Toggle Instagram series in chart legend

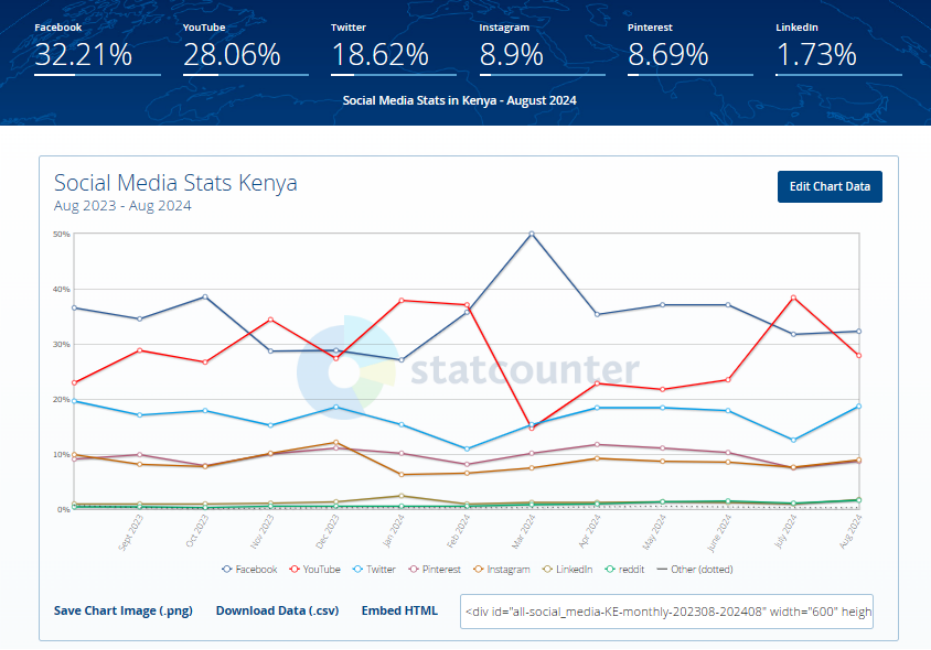pos(502,569)
